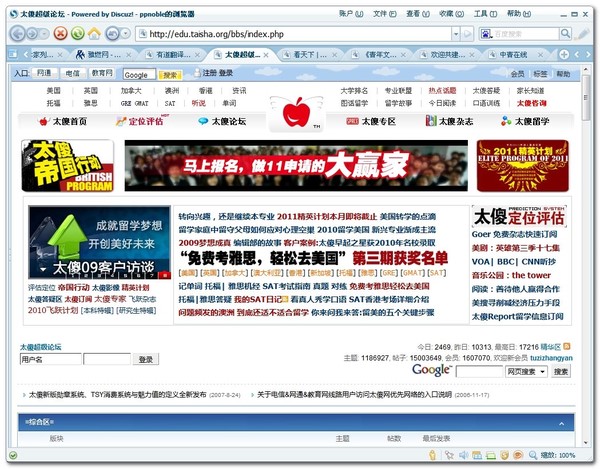
Task: Click the 网通 entry button
Action: 44,73
